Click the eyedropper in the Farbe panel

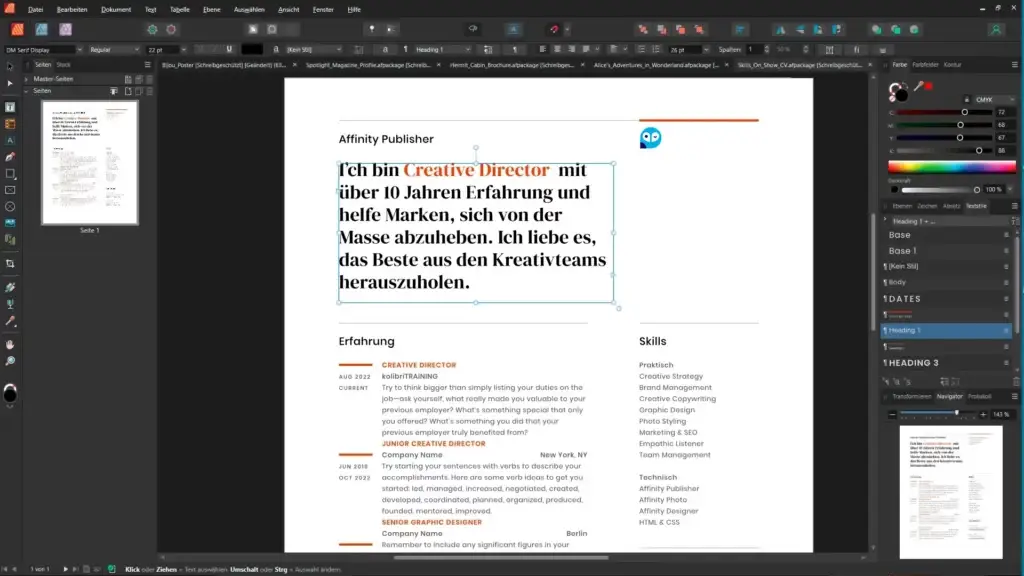(919, 86)
